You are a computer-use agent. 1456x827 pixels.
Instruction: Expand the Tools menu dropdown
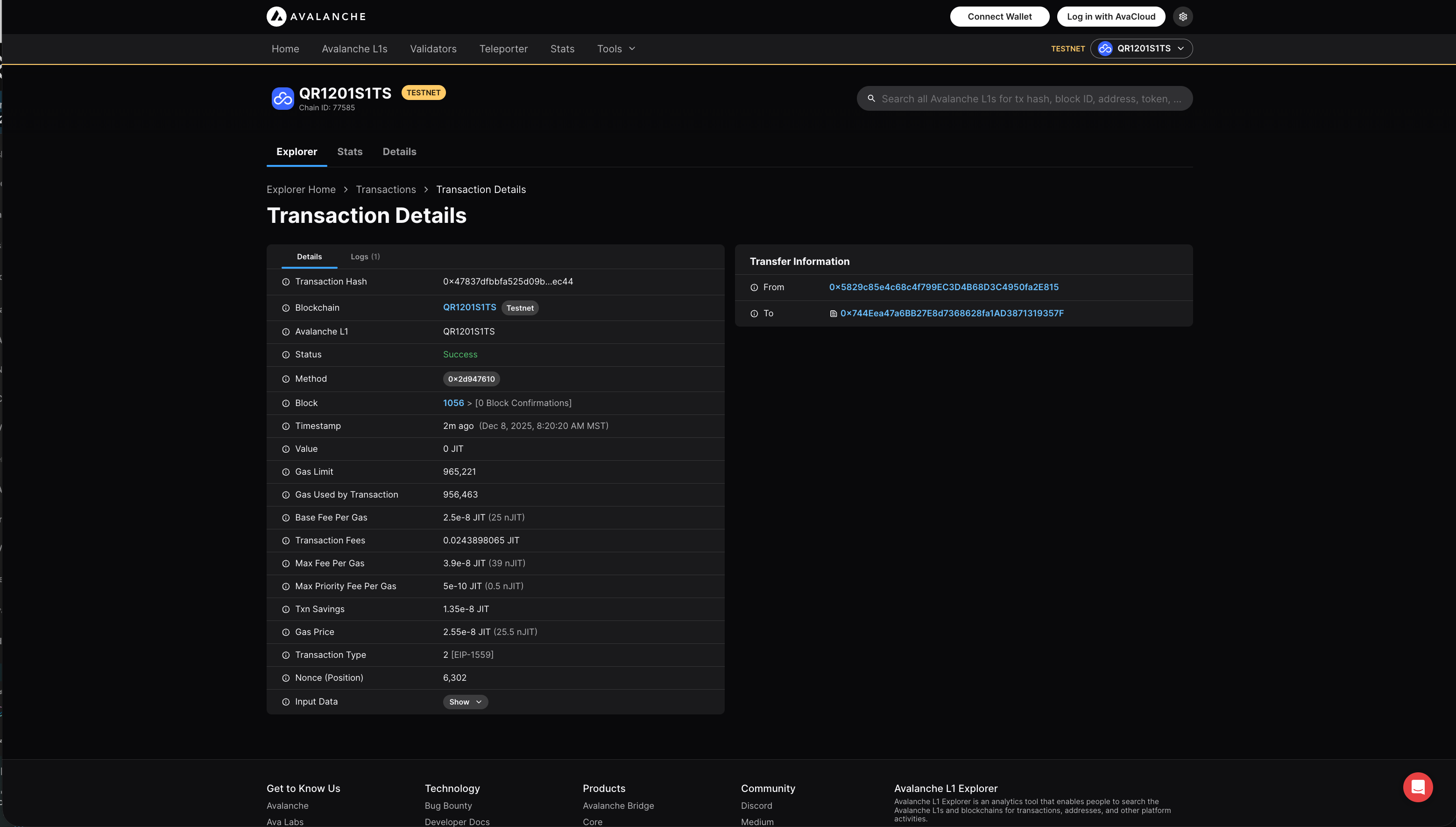(616, 49)
